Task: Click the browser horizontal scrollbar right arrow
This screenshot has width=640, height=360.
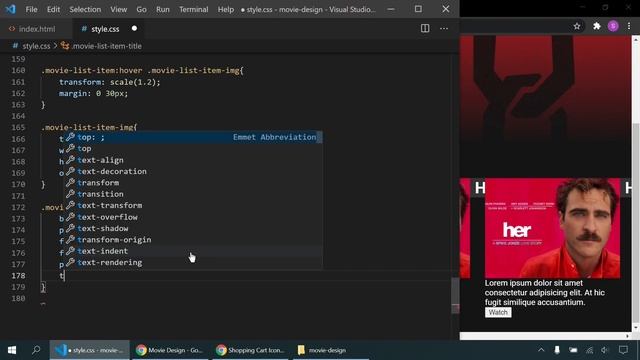Action: click(x=627, y=336)
